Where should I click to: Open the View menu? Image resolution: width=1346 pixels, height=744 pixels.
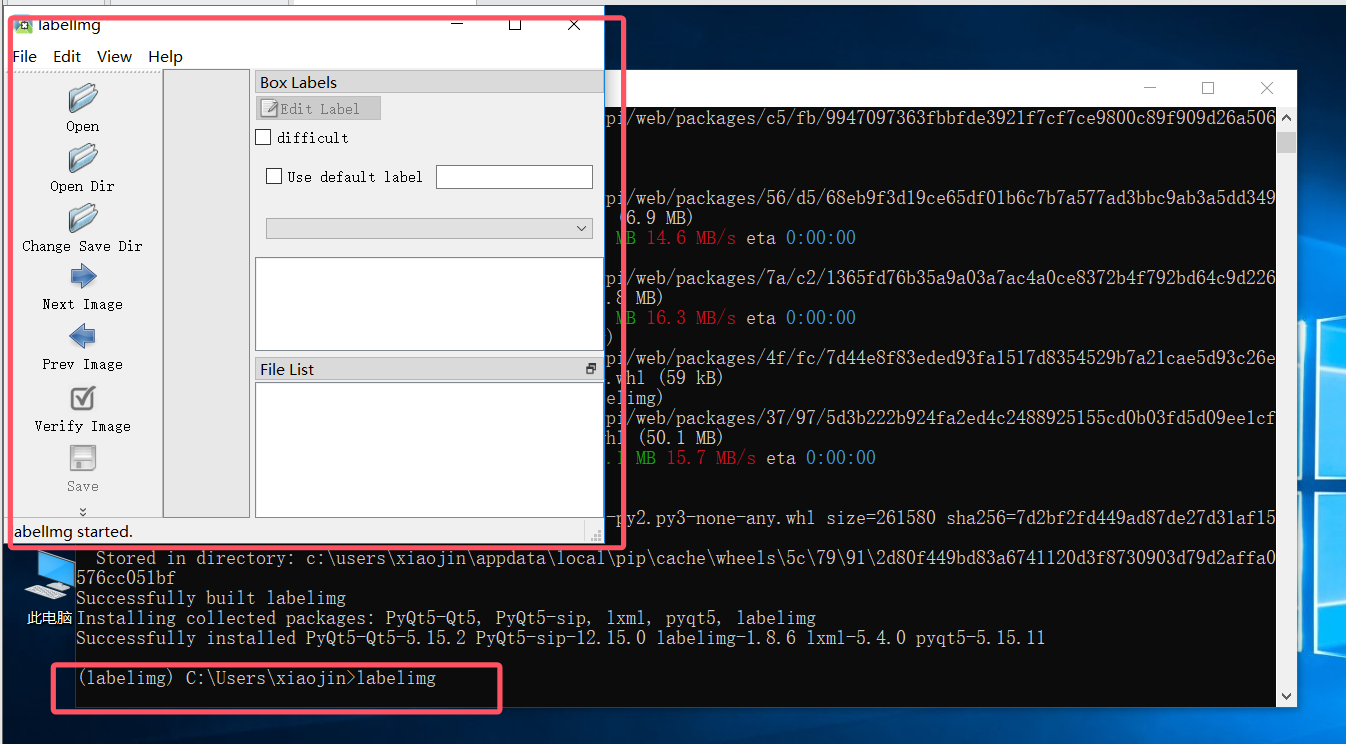point(114,56)
